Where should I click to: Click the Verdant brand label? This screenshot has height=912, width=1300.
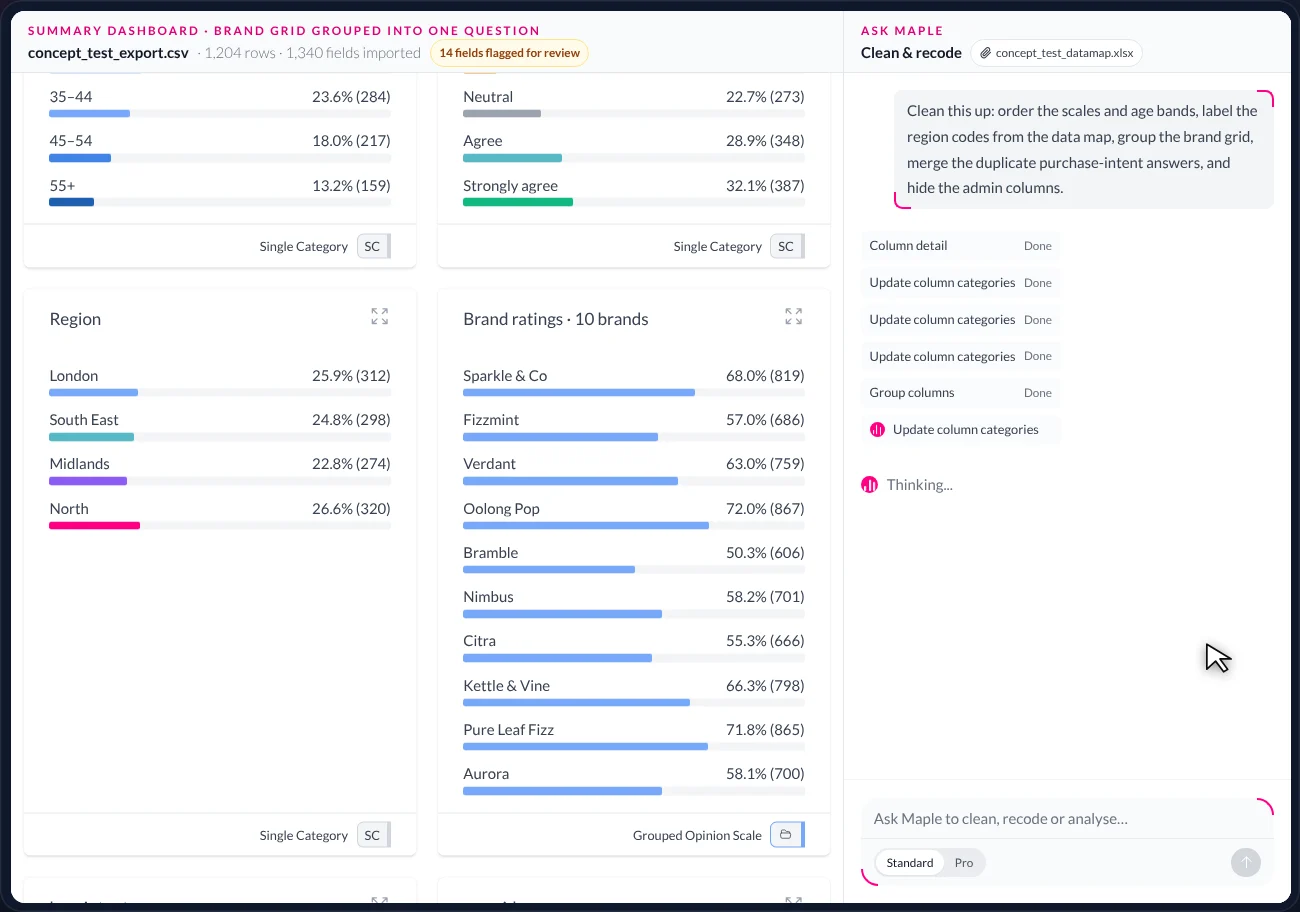point(490,464)
